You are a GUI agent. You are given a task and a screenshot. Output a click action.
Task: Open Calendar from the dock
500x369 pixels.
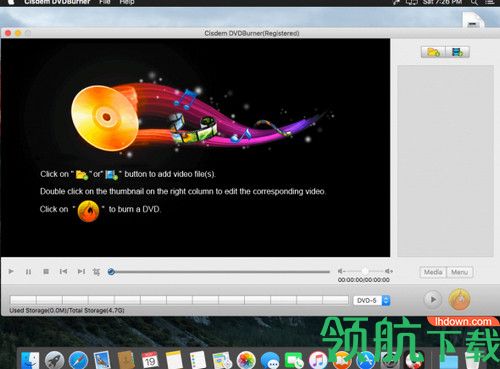pos(150,361)
